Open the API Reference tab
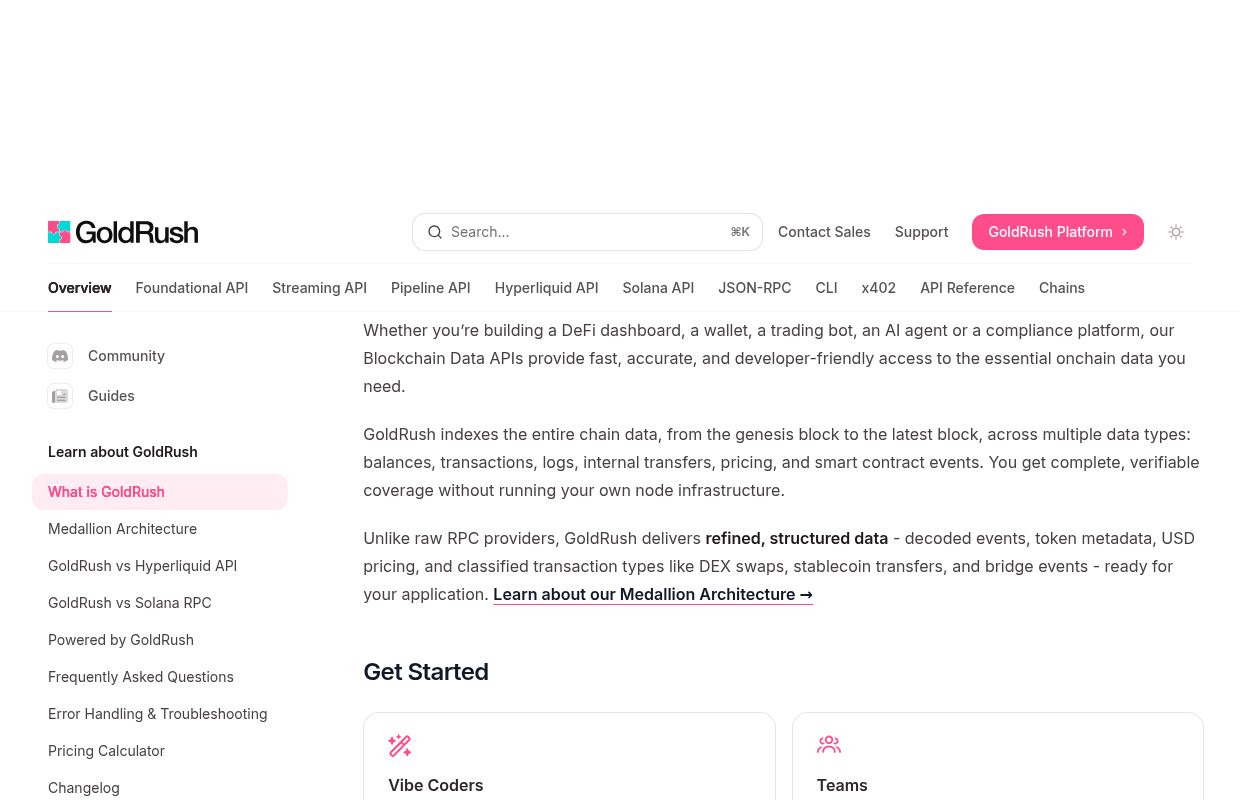1240x800 pixels. [x=967, y=288]
